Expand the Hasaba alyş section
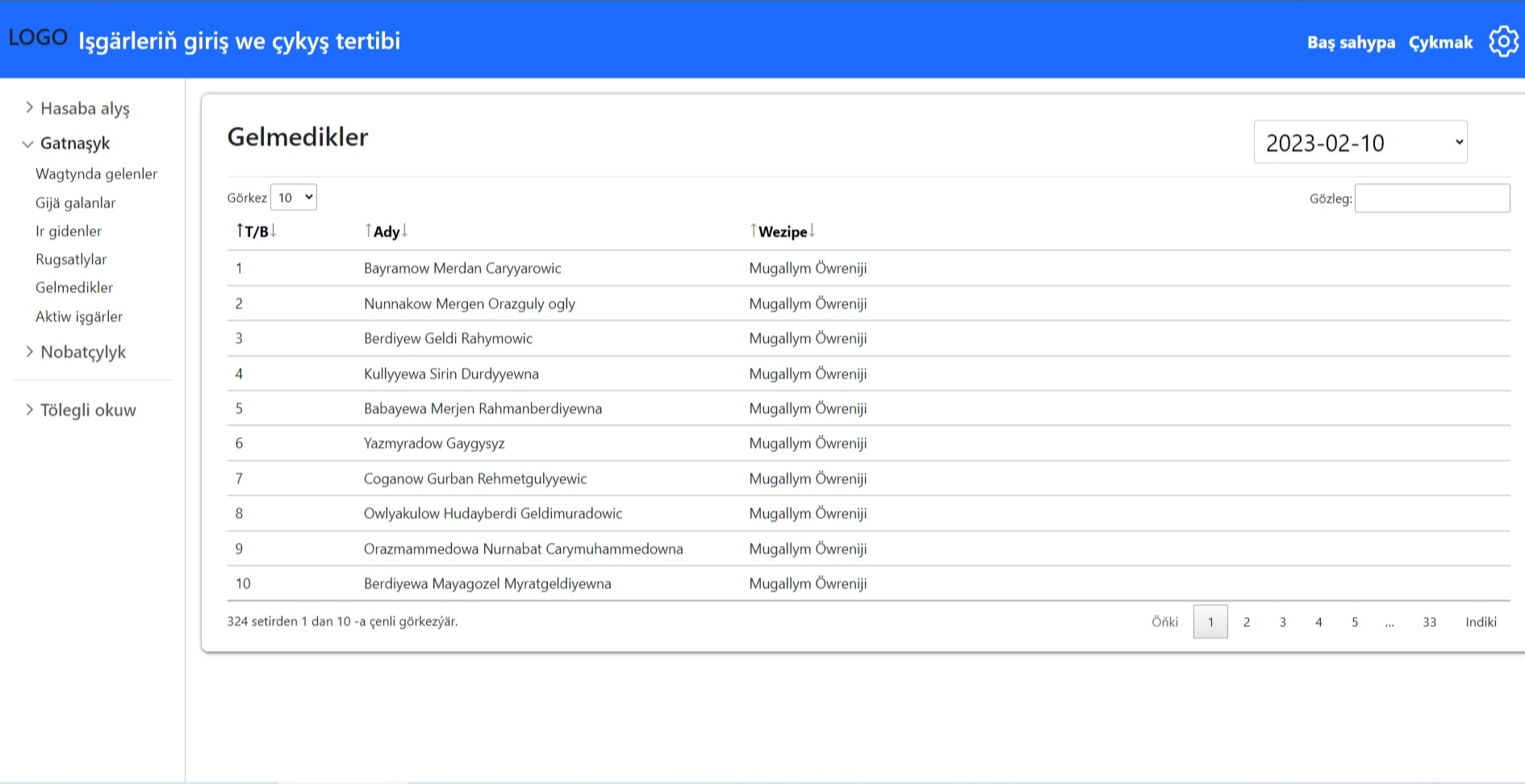The image size is (1525, 784). pyautogui.click(x=84, y=108)
